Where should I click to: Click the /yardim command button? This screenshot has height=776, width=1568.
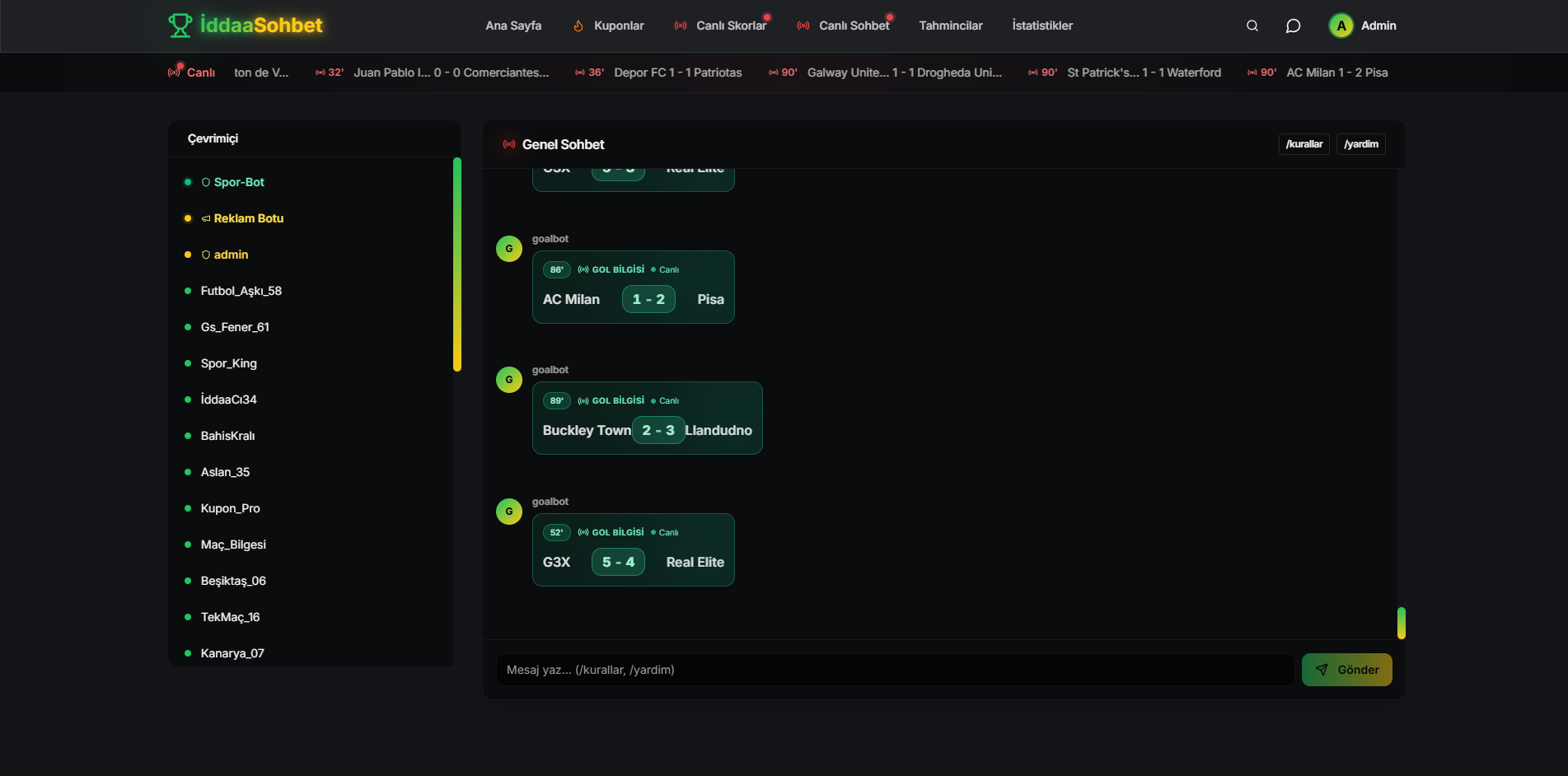click(1360, 144)
